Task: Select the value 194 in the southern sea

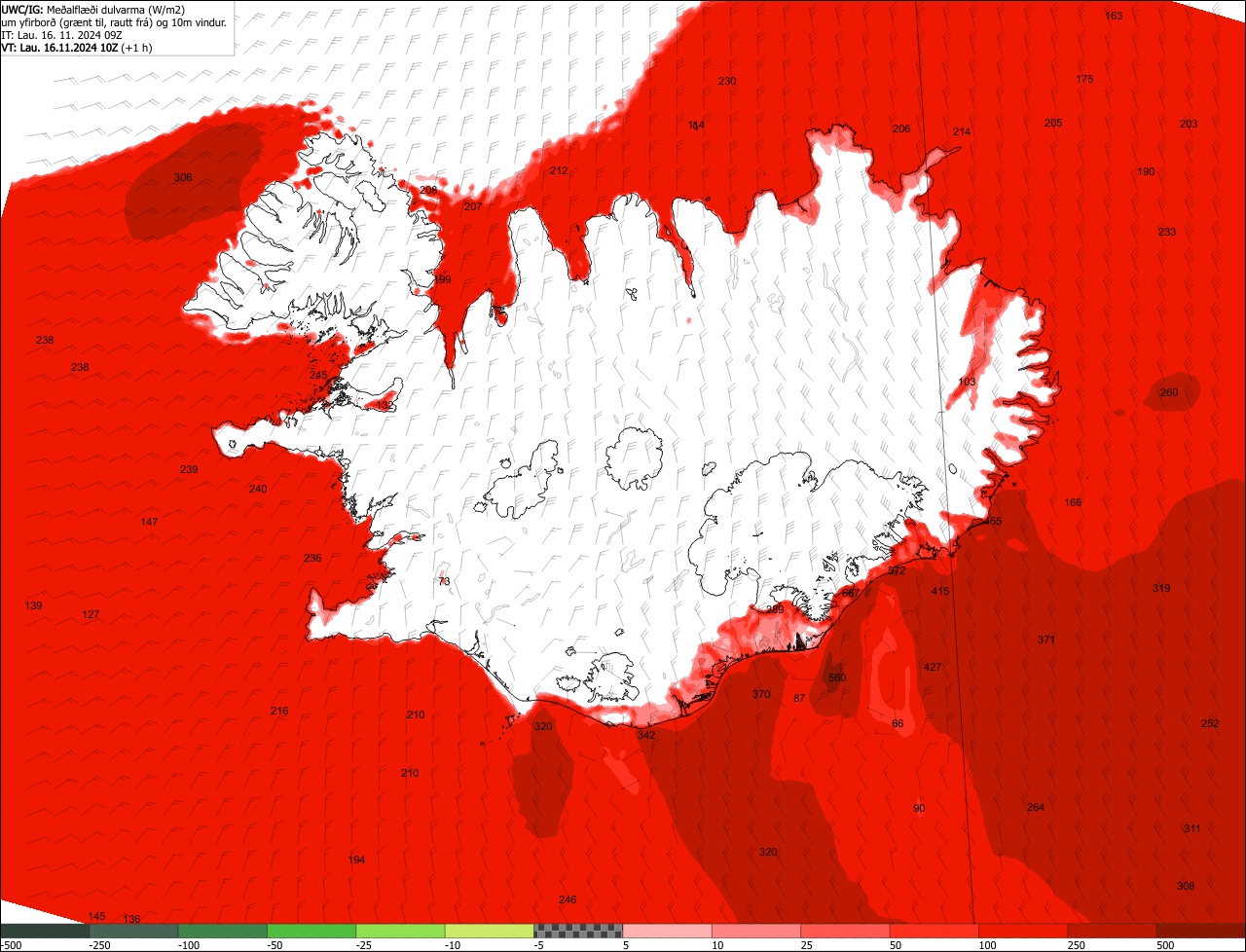Action: tap(356, 860)
